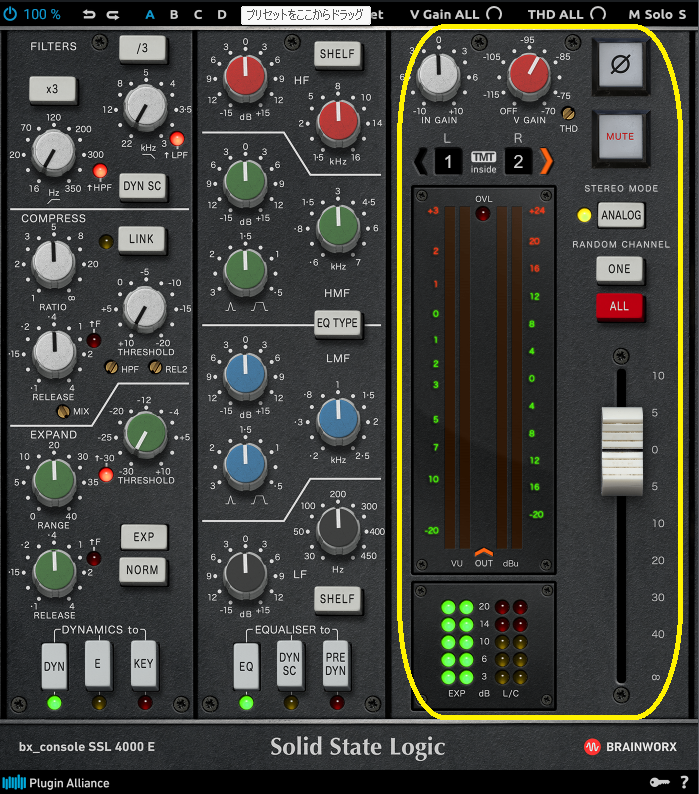Click the compressor THRESHOLD knob

point(145,308)
